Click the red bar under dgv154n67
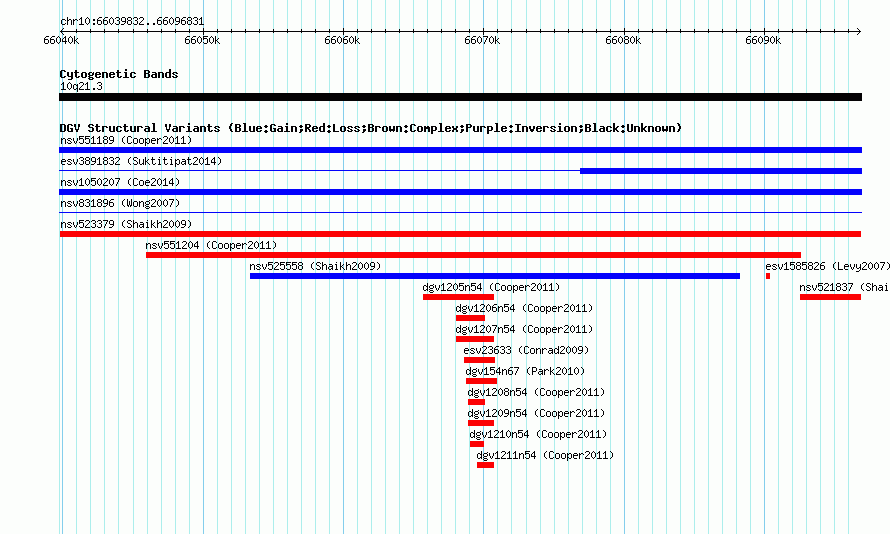Screen dimensions: 890x534 [x=481, y=381]
